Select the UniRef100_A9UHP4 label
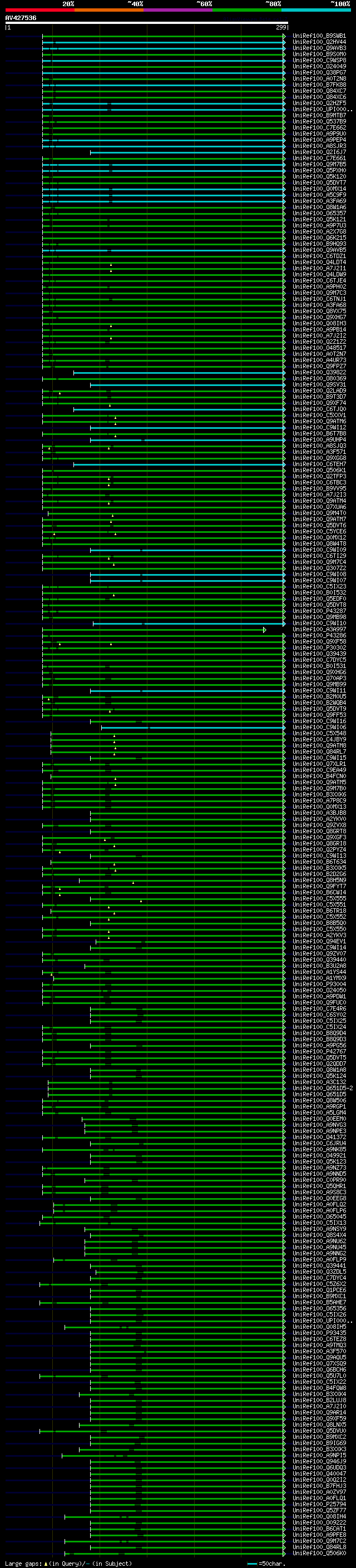Image resolution: width=356 pixels, height=1568 pixels. pyautogui.click(x=319, y=439)
